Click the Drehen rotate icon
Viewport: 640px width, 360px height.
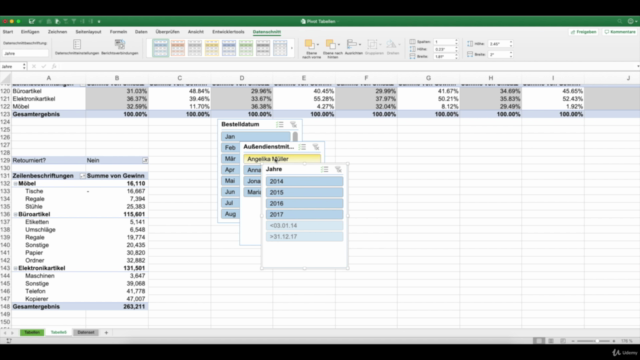point(391,44)
